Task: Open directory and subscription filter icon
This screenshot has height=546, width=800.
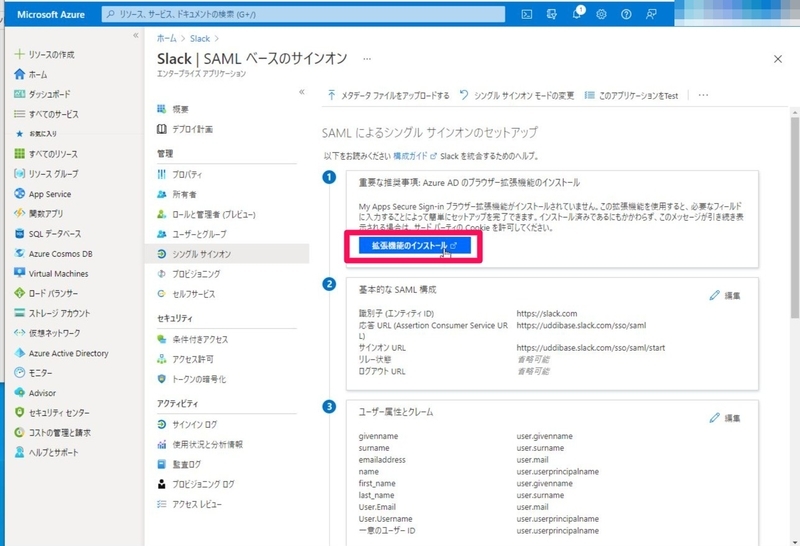Action: [x=552, y=14]
